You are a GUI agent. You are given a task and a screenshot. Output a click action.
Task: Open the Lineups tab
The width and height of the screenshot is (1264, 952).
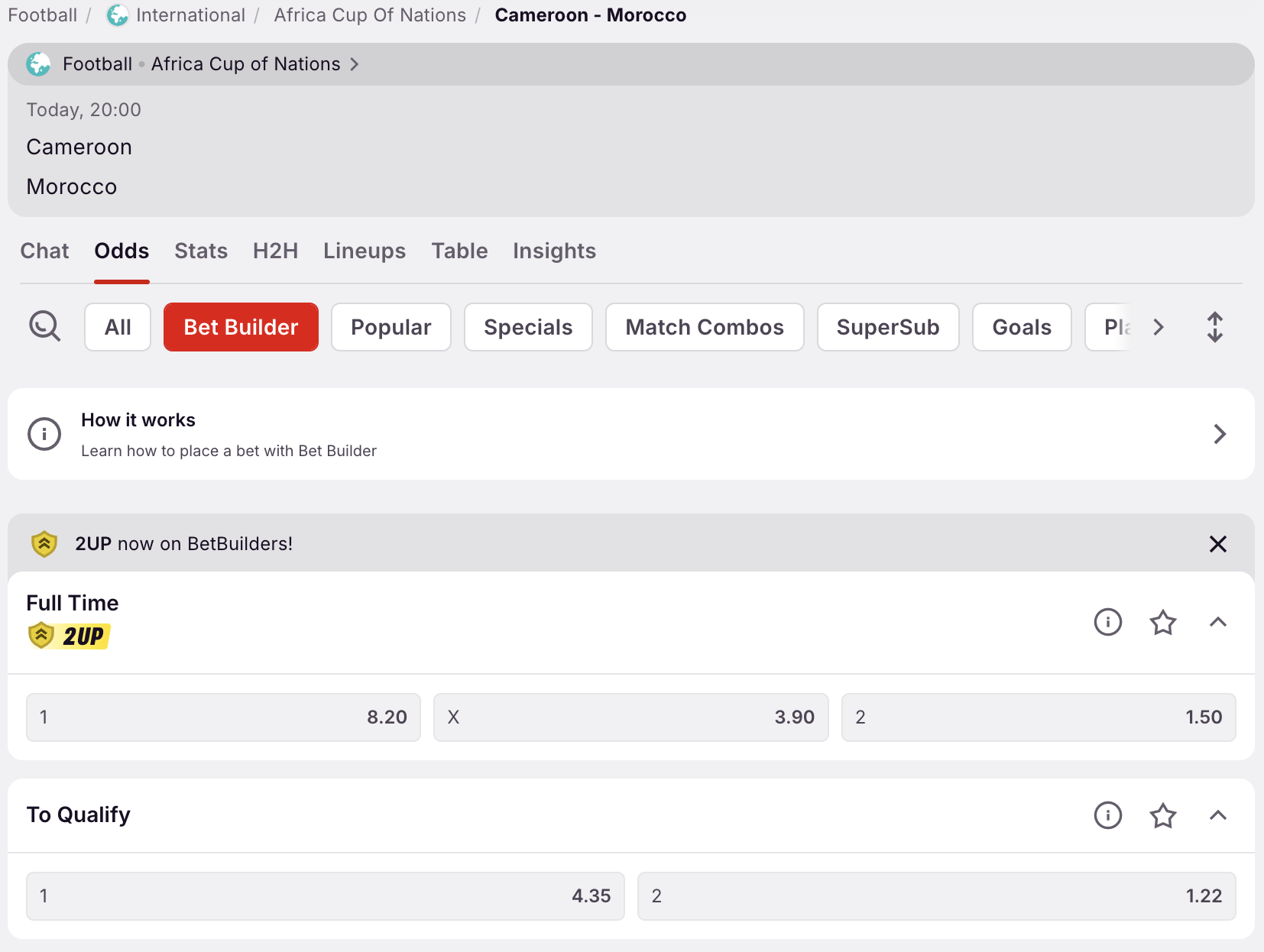point(365,251)
